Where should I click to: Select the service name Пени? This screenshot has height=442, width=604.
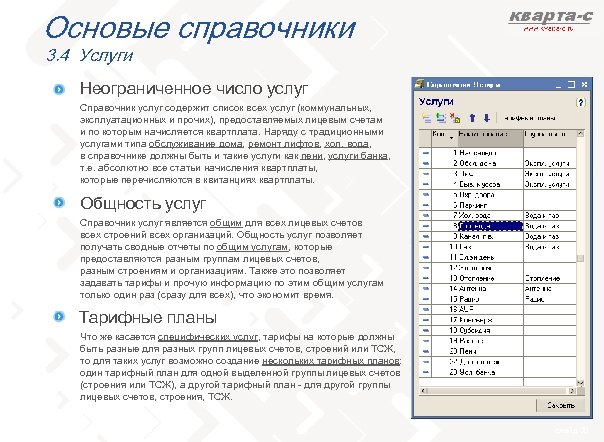point(468,351)
